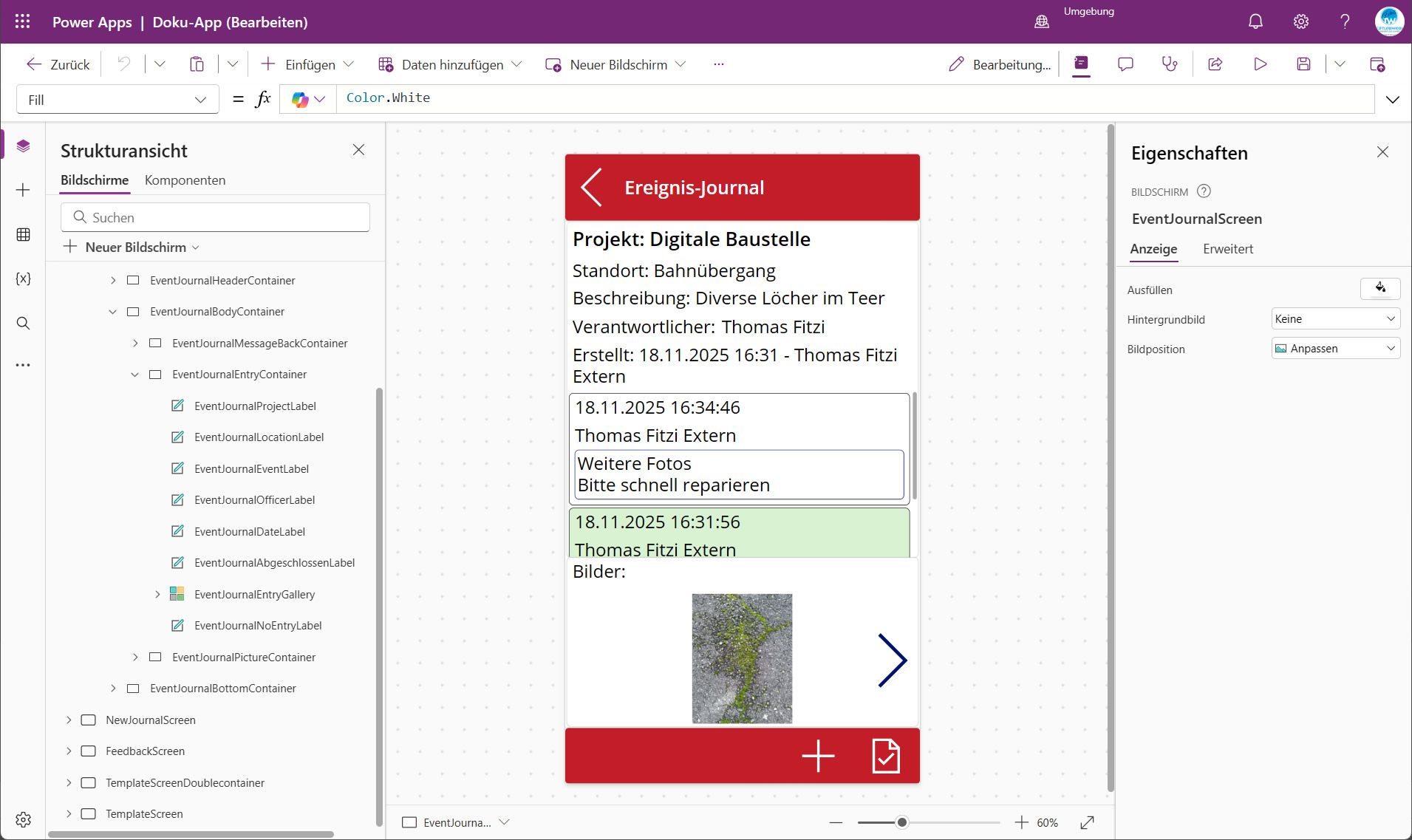This screenshot has height=840, width=1412.
Task: Expand the EventJournalEntryGallery tree node
Action: pos(157,594)
